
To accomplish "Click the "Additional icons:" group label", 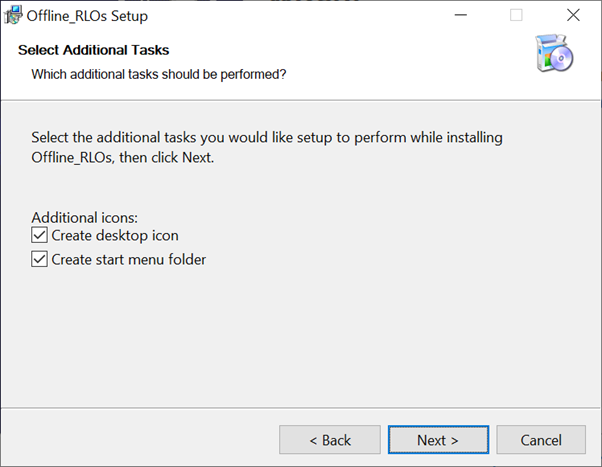I will tap(84, 217).
